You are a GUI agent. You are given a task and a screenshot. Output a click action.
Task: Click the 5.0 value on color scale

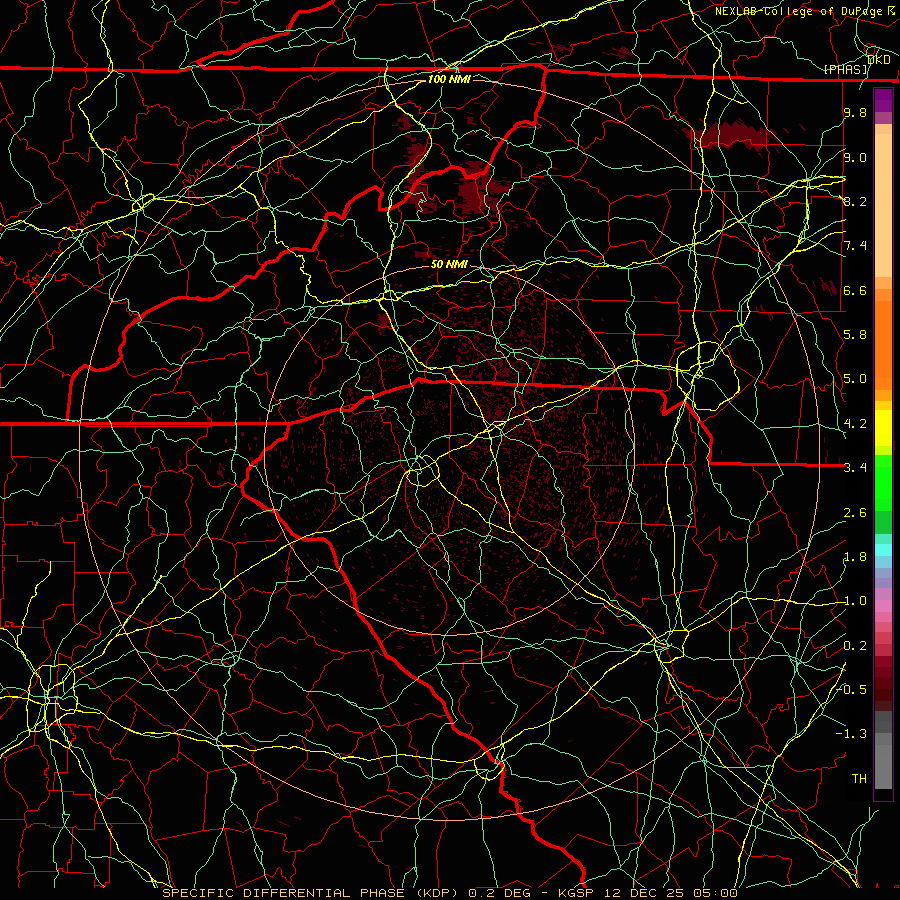point(855,379)
